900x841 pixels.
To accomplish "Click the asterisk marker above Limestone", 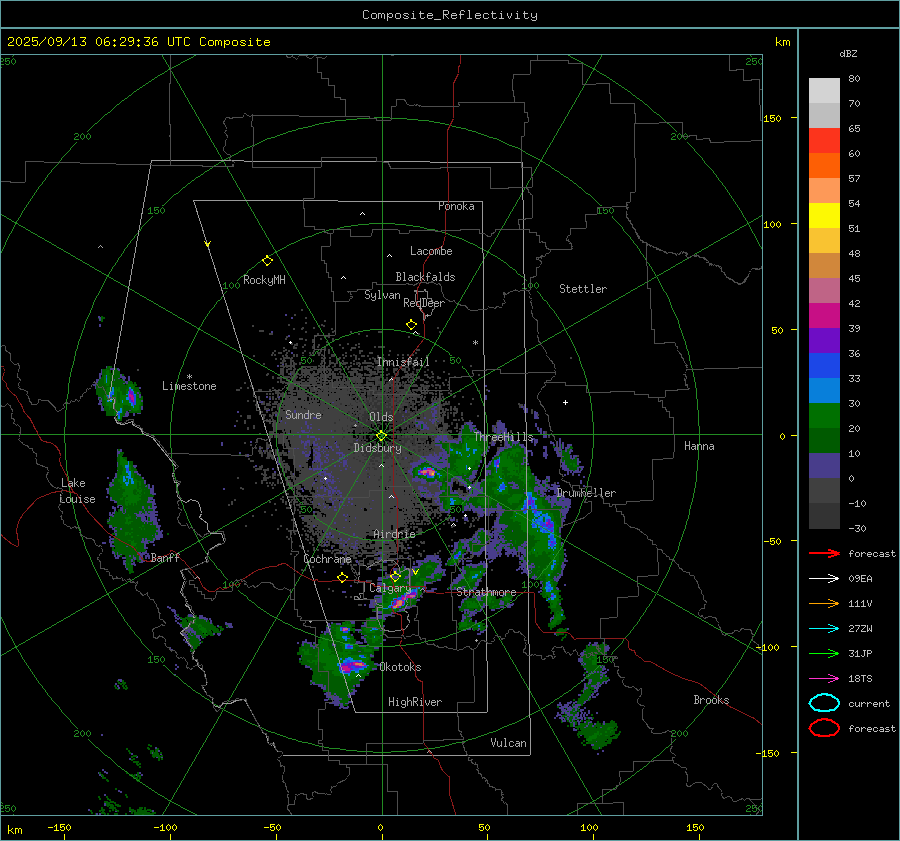I will [189, 377].
